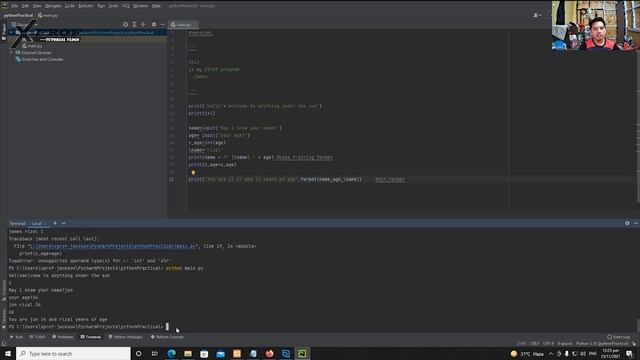This screenshot has height=360, width=640.
Task: Open the weather widget showing Haze
Action: click(x=527, y=353)
